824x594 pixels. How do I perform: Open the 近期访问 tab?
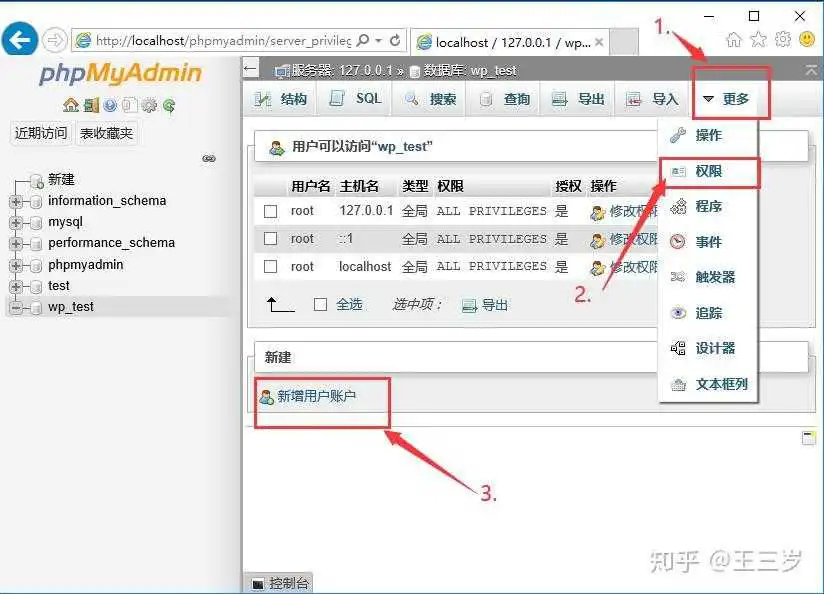(41, 133)
